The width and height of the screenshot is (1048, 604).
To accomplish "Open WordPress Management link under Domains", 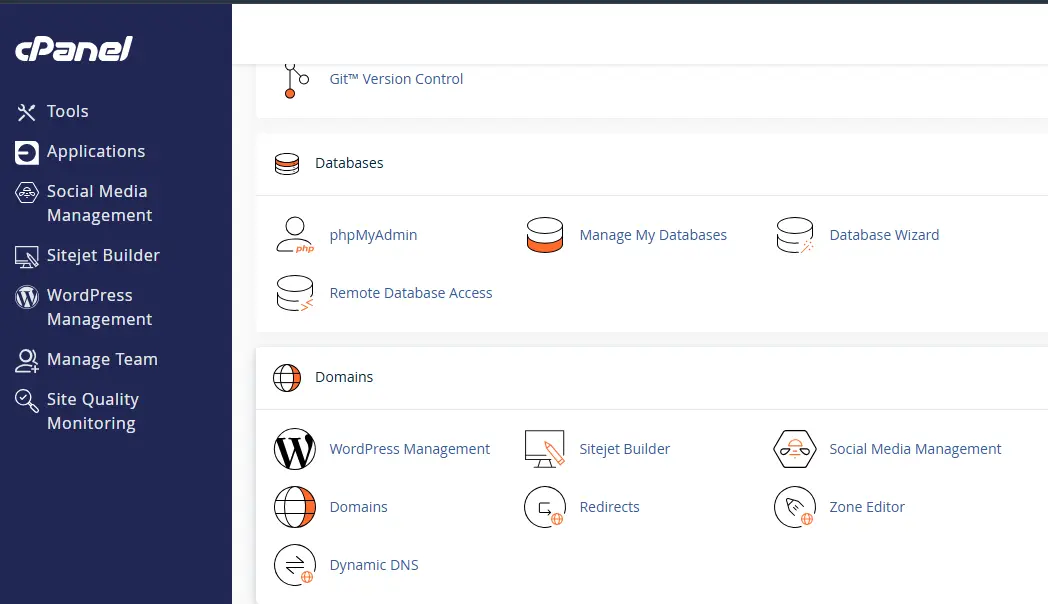I will pos(409,449).
